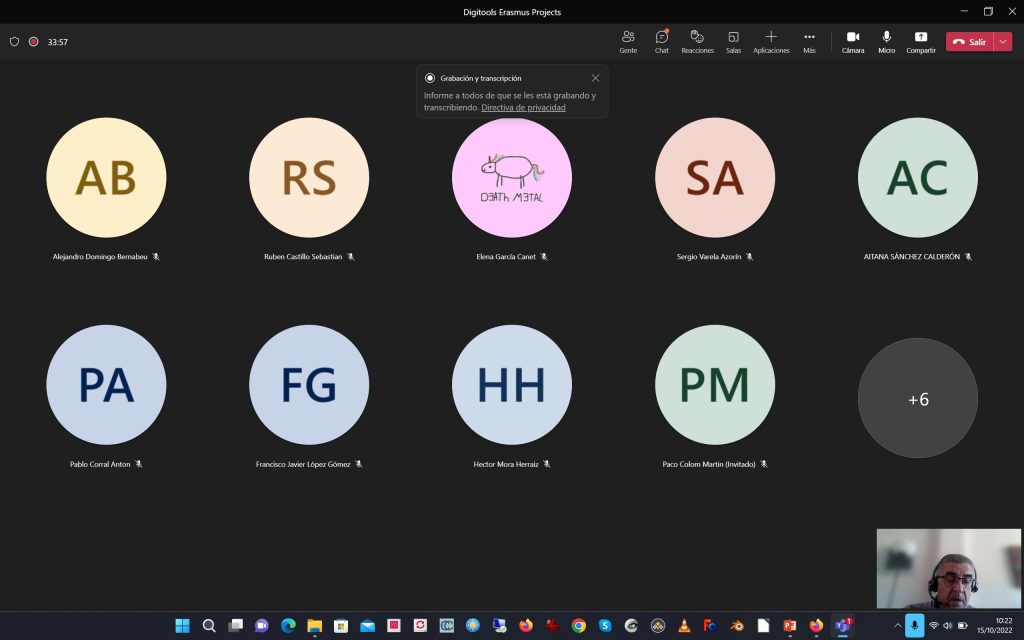Share screen with Compartir button
Image resolution: width=1024 pixels, height=640 pixels.
click(921, 41)
